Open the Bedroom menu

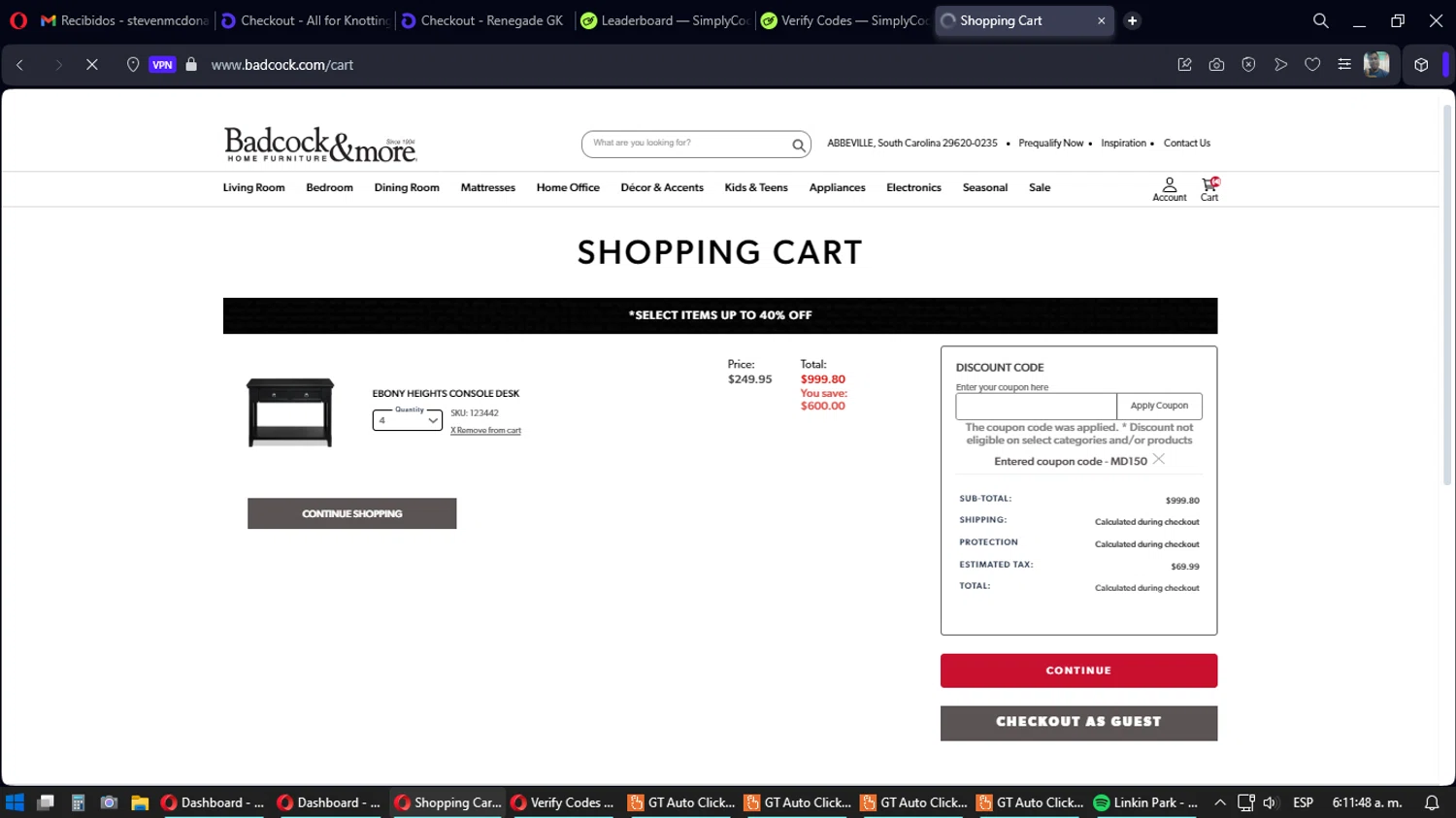point(330,188)
